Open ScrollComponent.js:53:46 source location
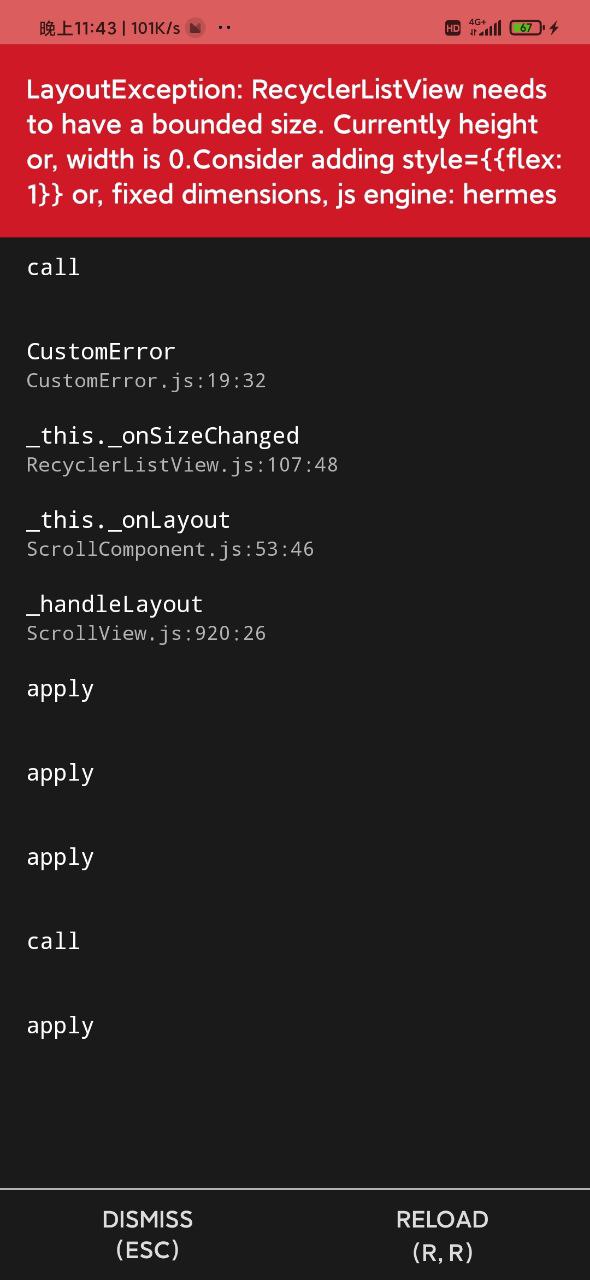The height and width of the screenshot is (1280, 590). (169, 549)
